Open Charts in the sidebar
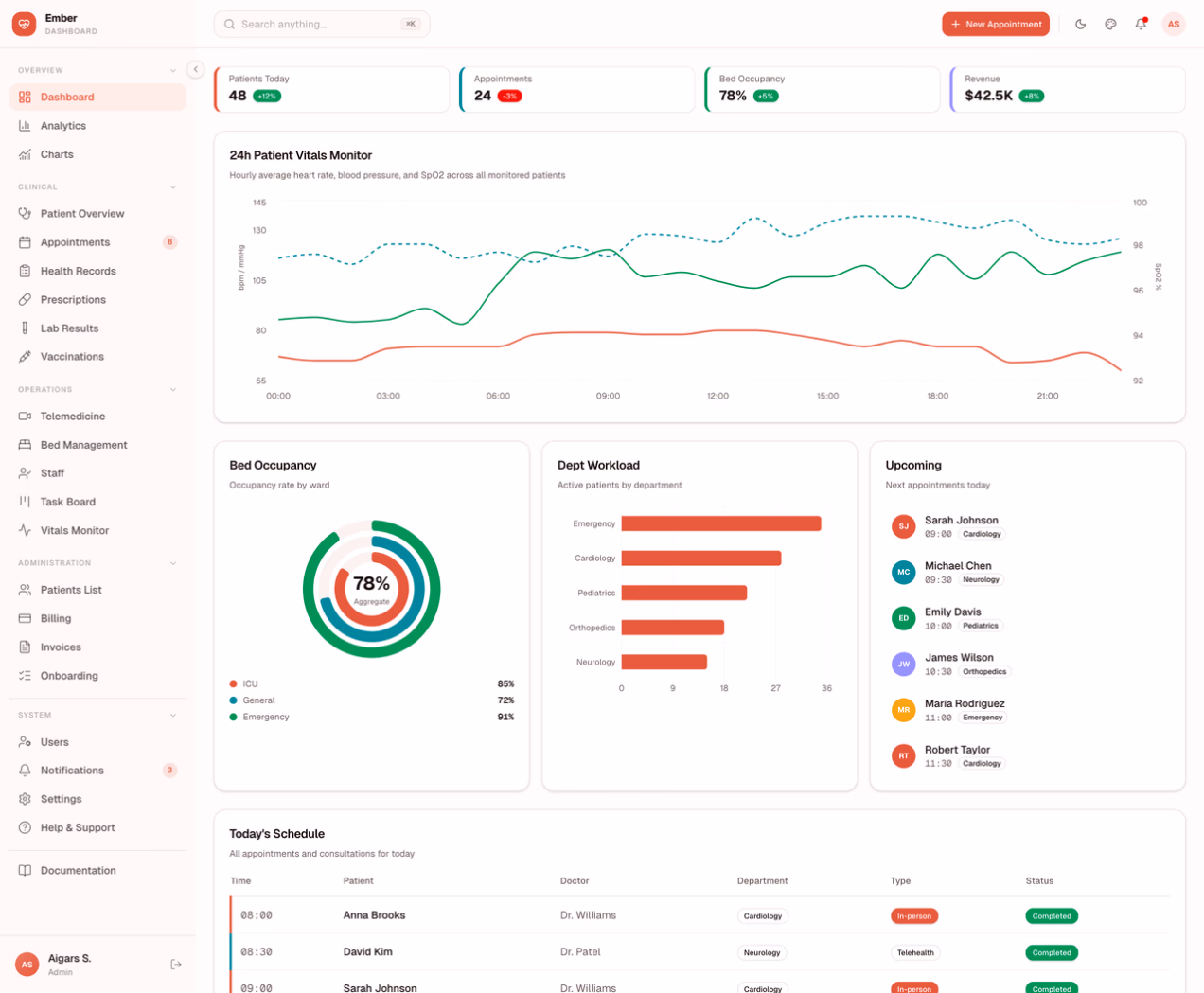Screen dimensions: 1204x993 coord(97,154)
